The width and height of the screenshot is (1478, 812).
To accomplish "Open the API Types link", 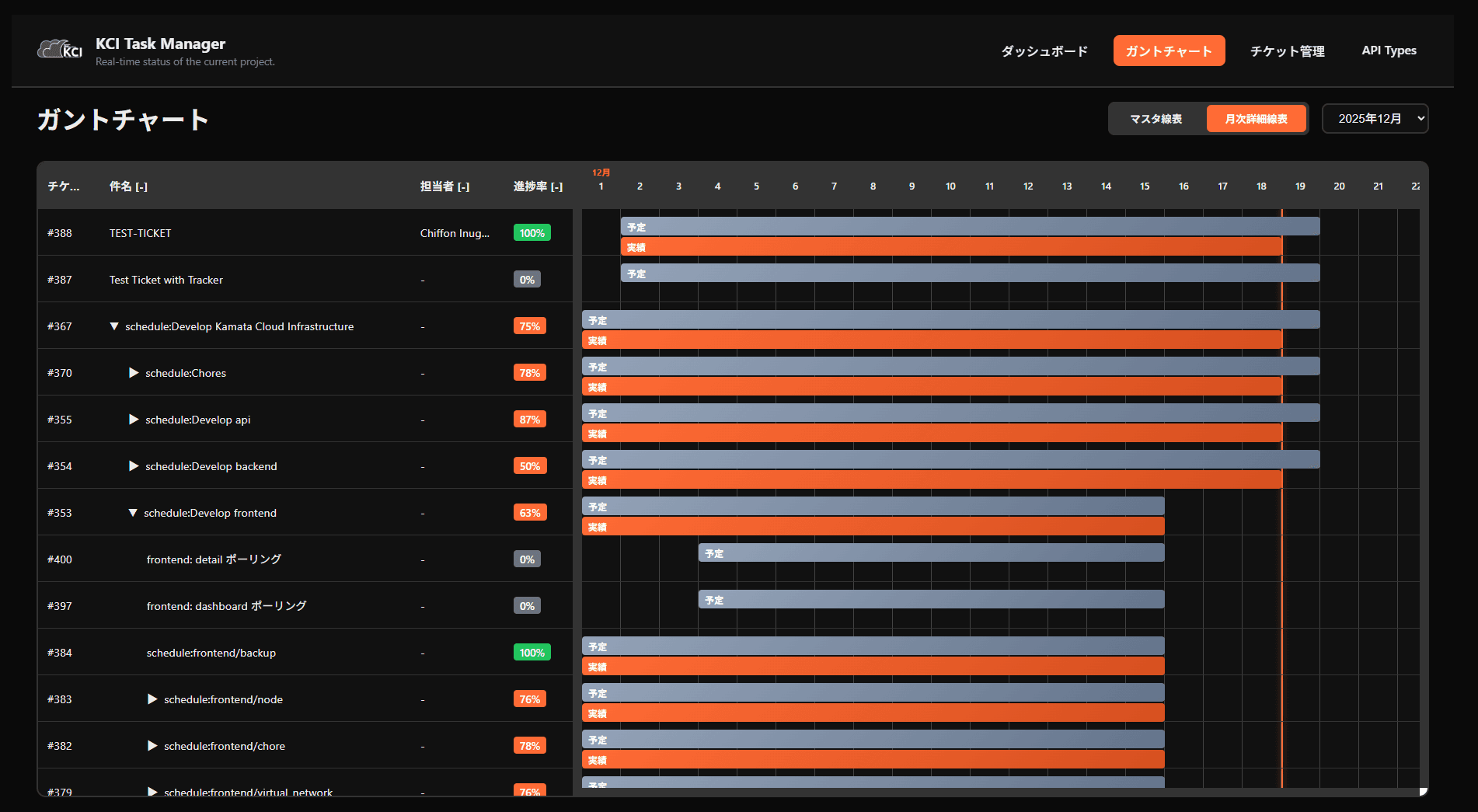I will [x=1389, y=51].
